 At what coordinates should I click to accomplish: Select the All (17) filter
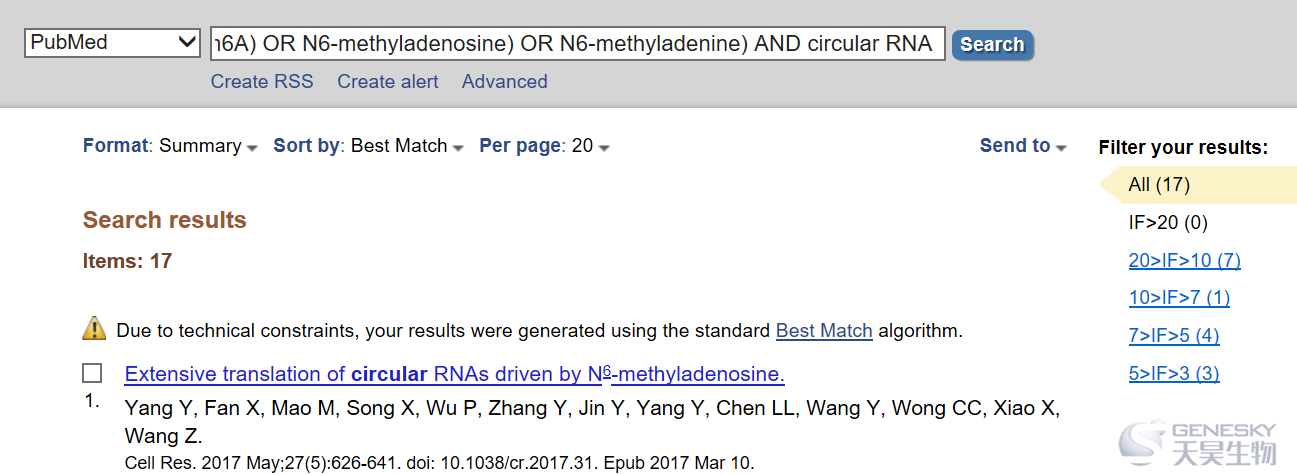click(1159, 184)
